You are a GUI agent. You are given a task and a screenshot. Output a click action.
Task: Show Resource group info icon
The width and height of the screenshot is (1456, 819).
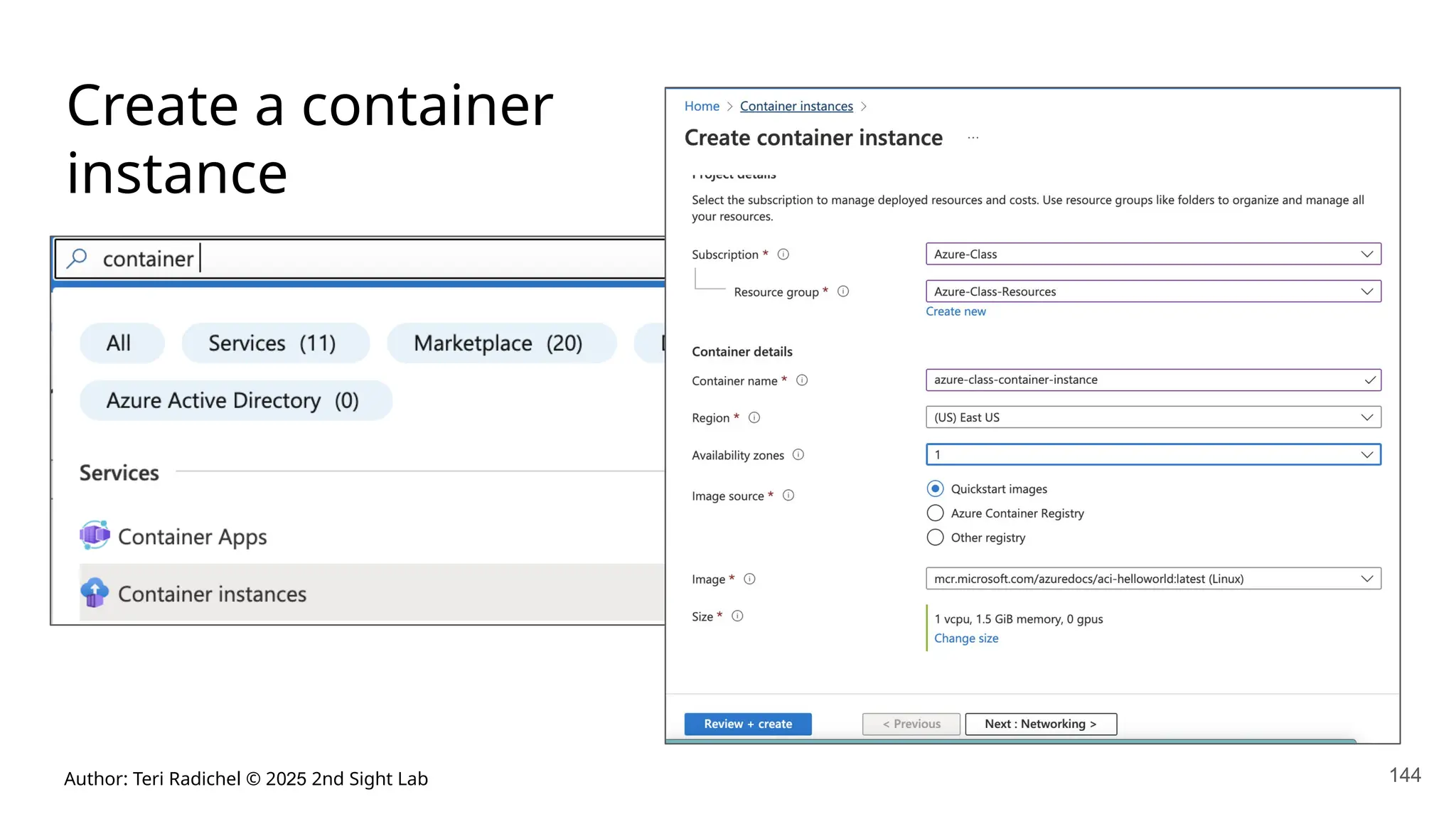(843, 291)
